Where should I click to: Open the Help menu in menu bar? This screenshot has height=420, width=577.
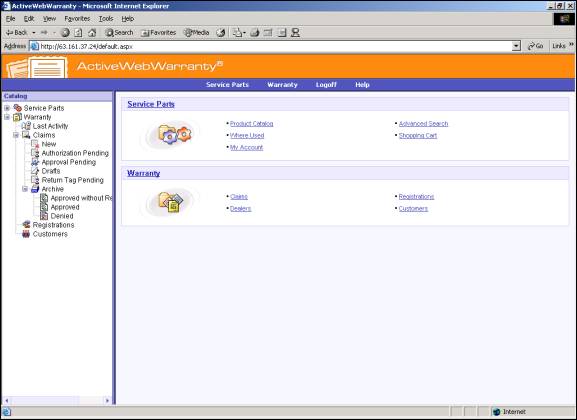point(127,19)
